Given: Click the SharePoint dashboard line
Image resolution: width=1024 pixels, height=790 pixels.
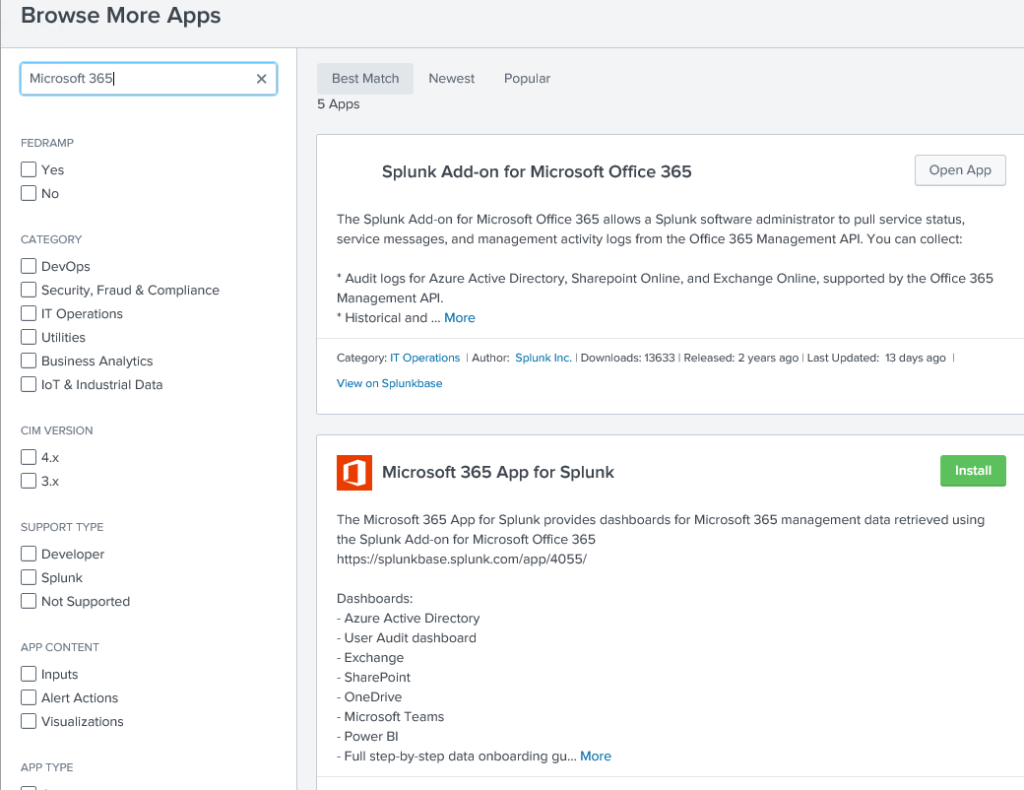Looking at the screenshot, I should tap(374, 678).
